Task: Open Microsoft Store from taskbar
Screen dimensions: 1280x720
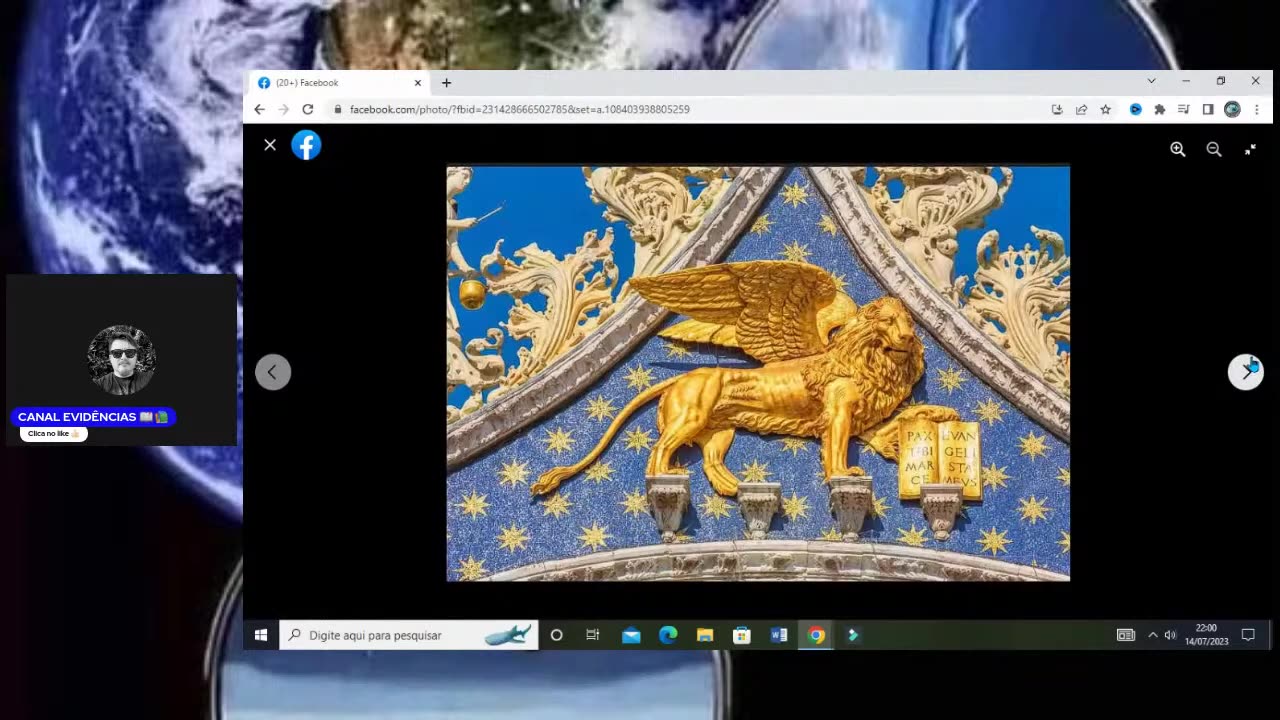Action: click(x=742, y=635)
